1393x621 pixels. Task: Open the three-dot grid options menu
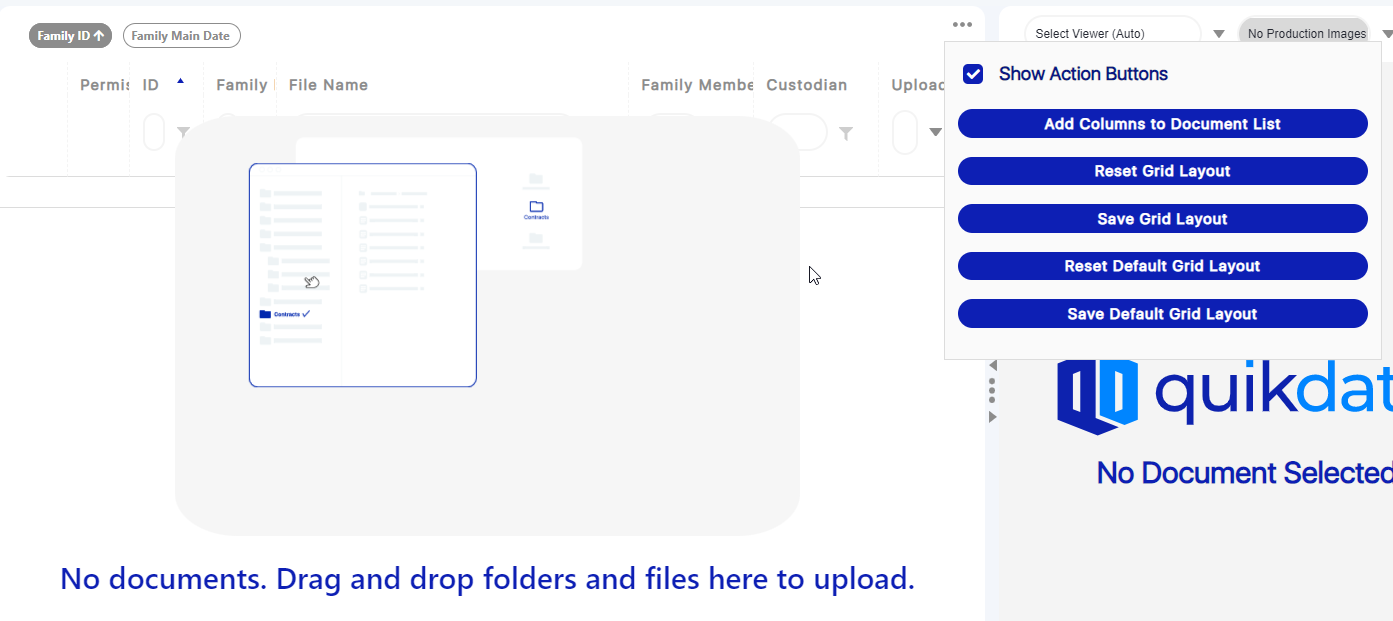point(961,24)
